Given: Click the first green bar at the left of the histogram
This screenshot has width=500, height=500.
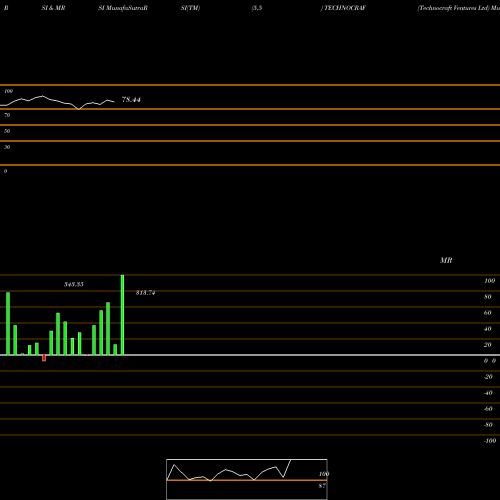Looking at the screenshot, I should 8,324.
